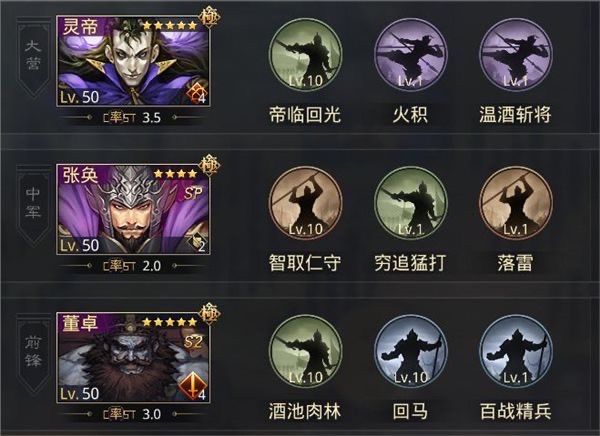Open the 回马 skill icon
The width and height of the screenshot is (600, 436).
[x=411, y=351]
